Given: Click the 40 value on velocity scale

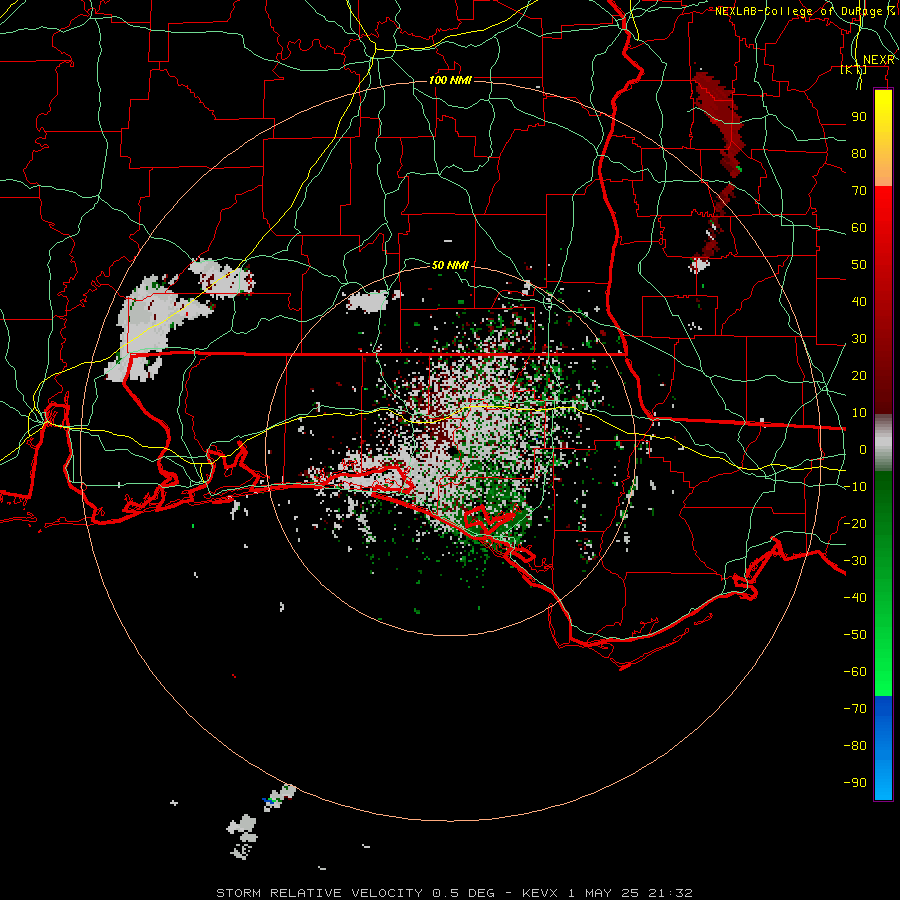Looking at the screenshot, I should pyautogui.click(x=859, y=301).
